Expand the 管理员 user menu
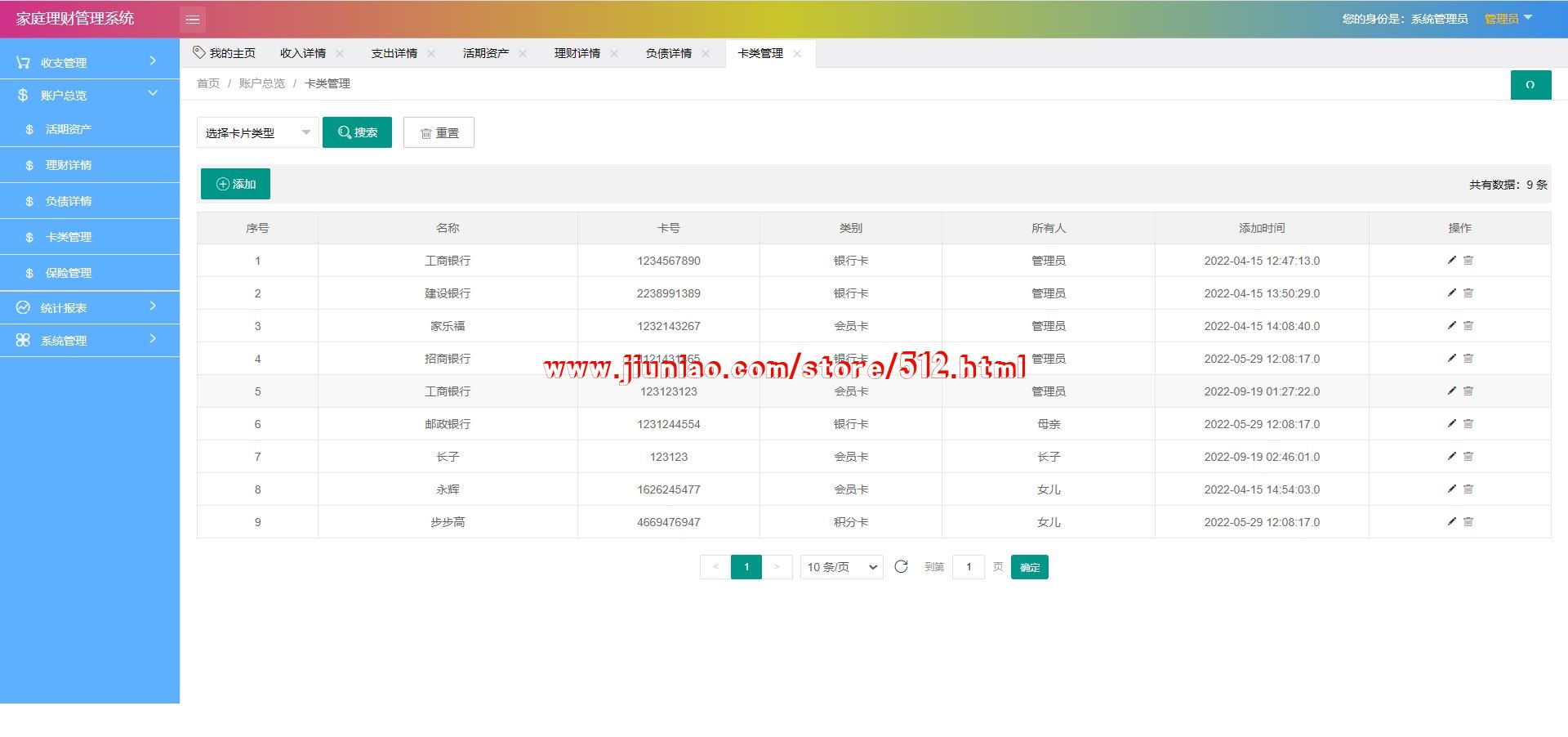The image size is (1568, 737). click(x=1508, y=19)
